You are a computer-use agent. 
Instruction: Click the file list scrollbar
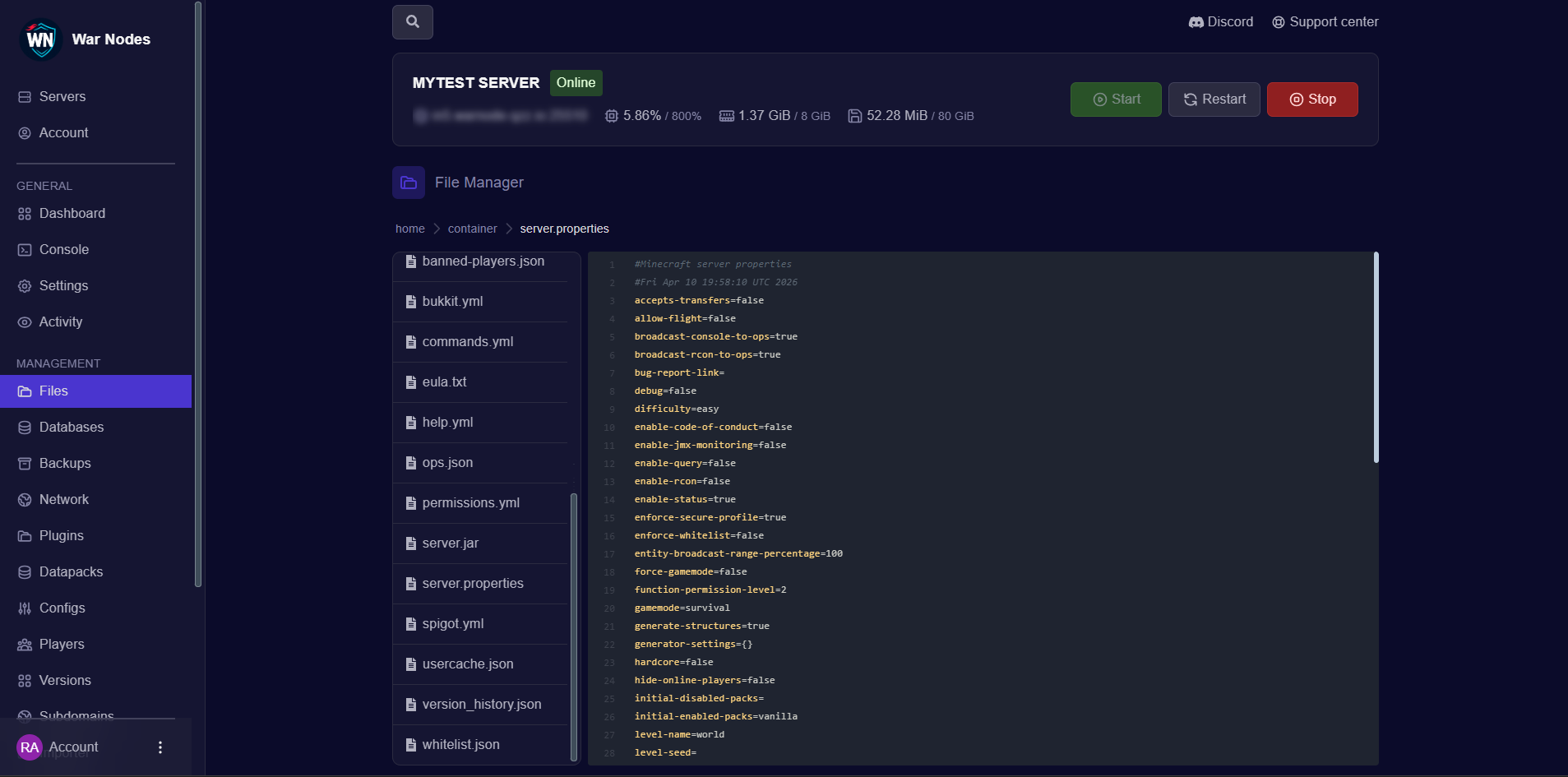click(574, 627)
